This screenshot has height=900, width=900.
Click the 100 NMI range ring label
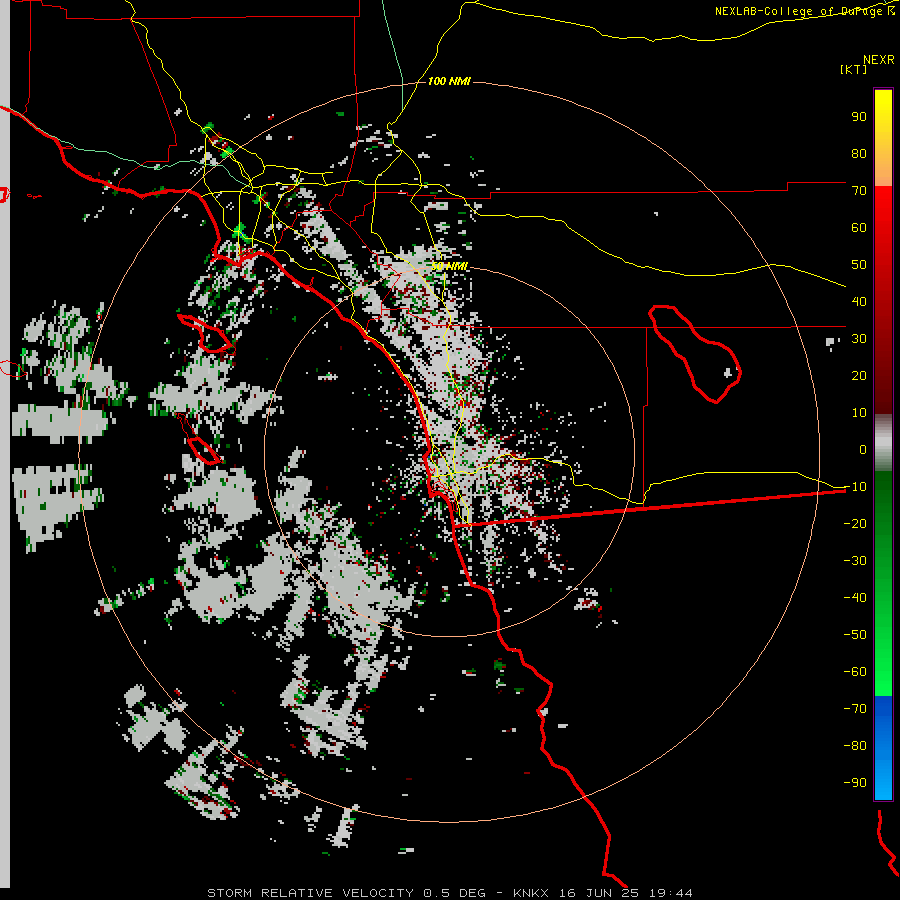pyautogui.click(x=449, y=81)
